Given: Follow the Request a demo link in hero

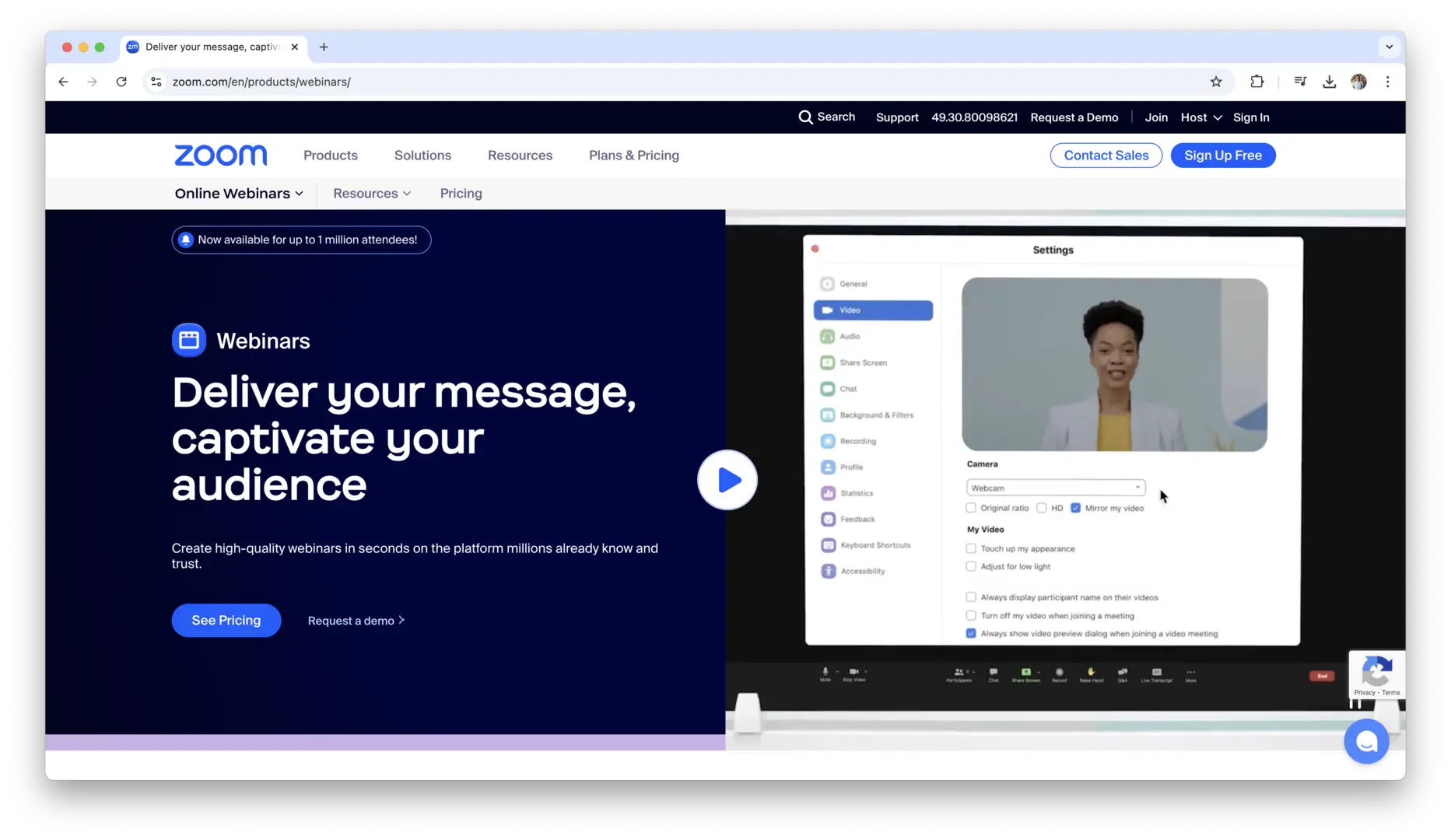Looking at the screenshot, I should tap(356, 621).
